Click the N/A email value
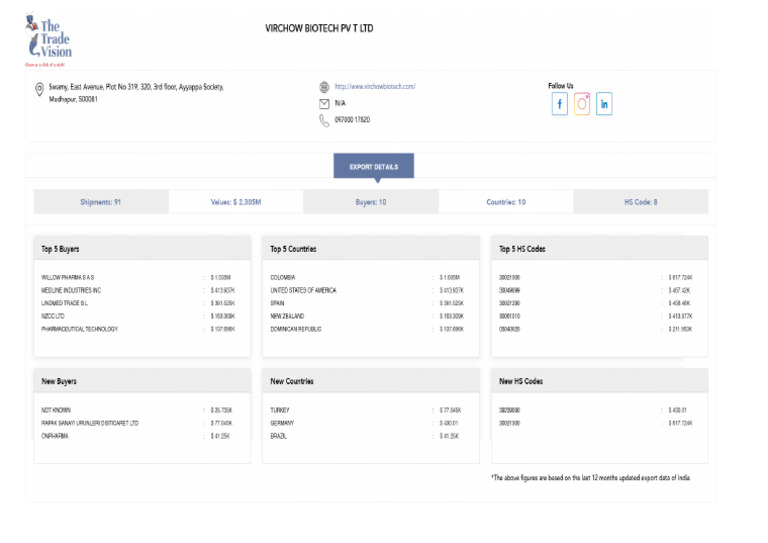This screenshot has width=768, height=543. (x=340, y=103)
